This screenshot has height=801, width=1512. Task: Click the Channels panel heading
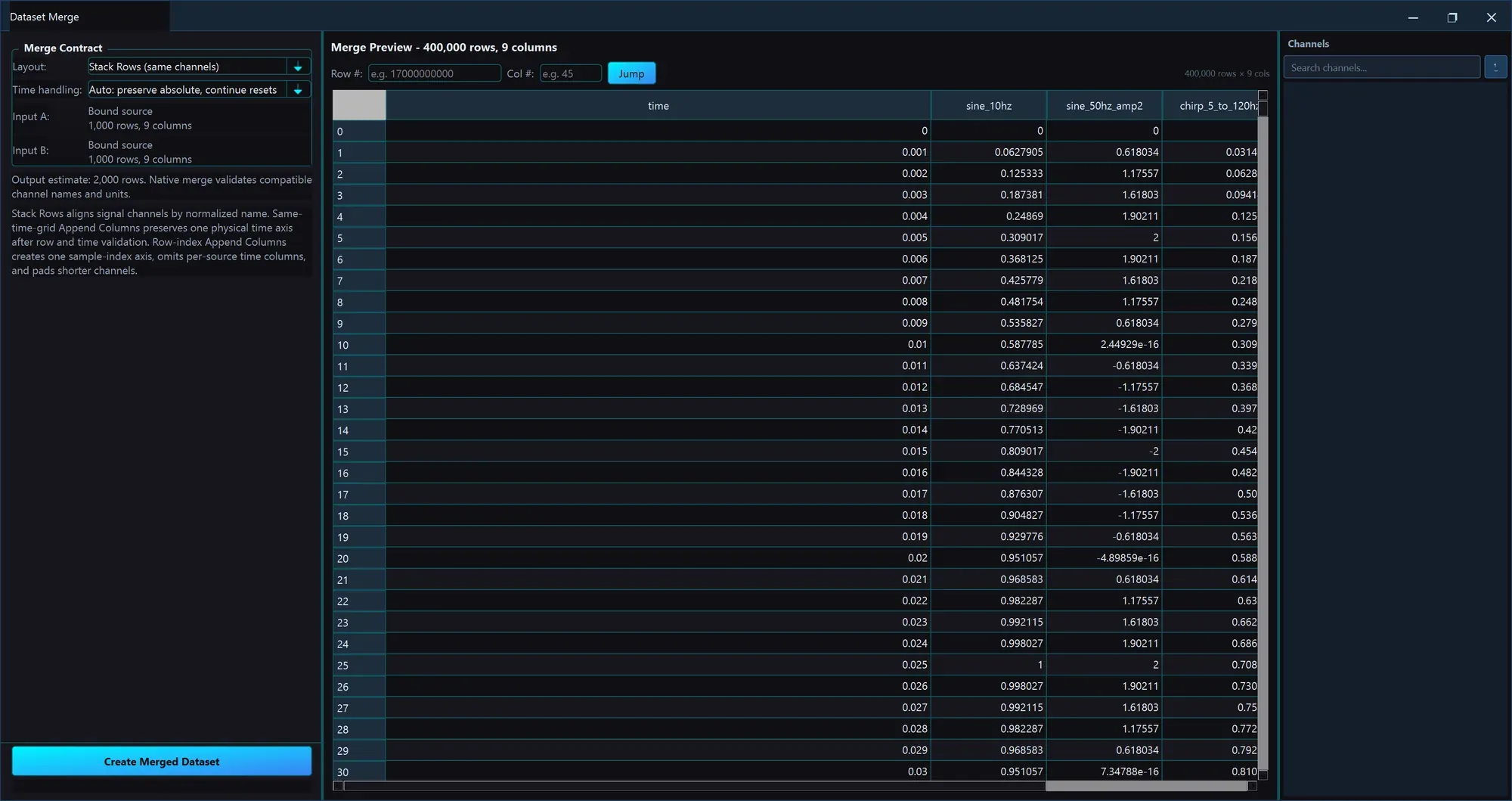(x=1308, y=44)
